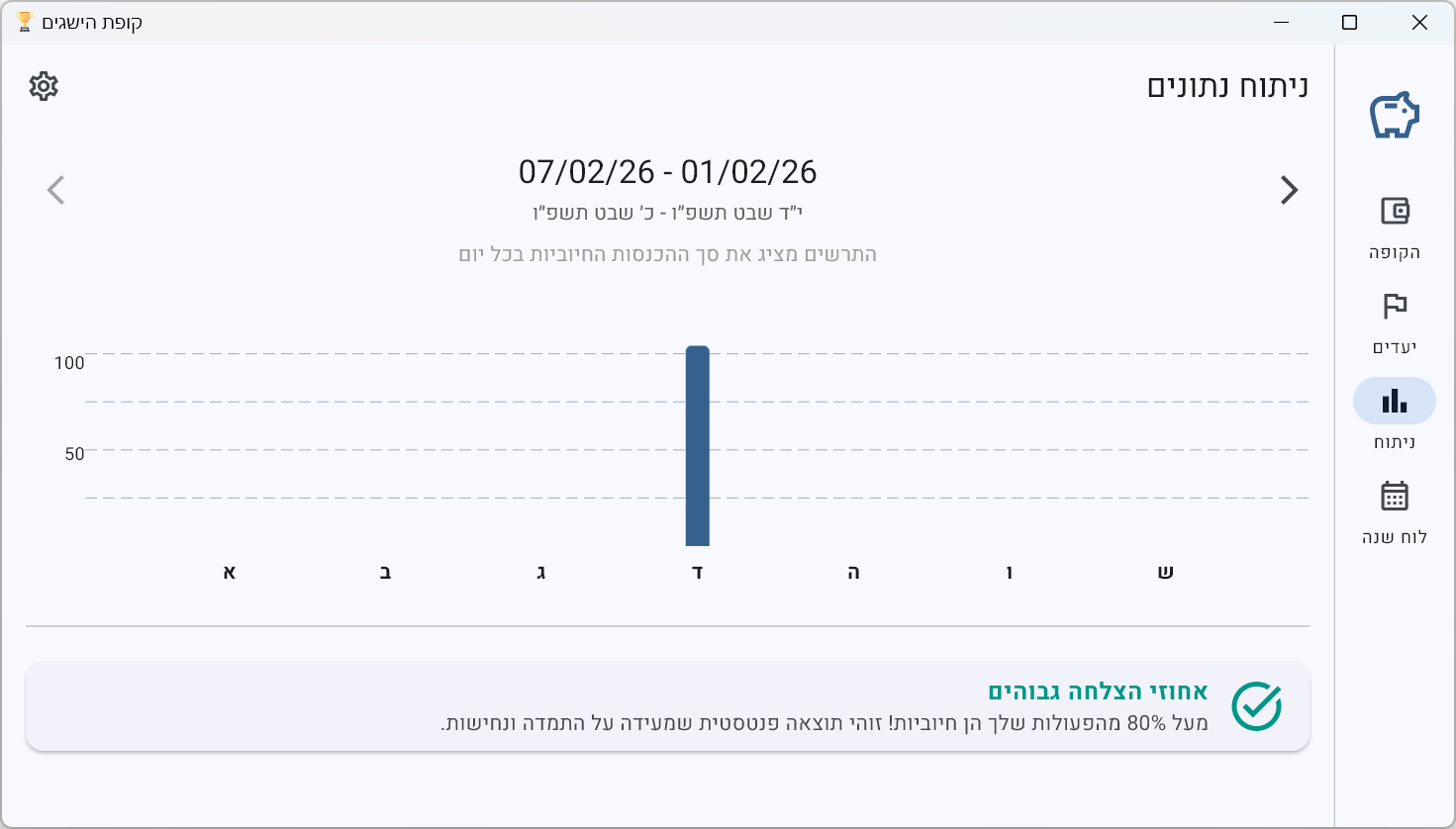Image resolution: width=1456 pixels, height=829 pixels.
Task: Select the לוח שנה navigation label
Action: point(1395,537)
